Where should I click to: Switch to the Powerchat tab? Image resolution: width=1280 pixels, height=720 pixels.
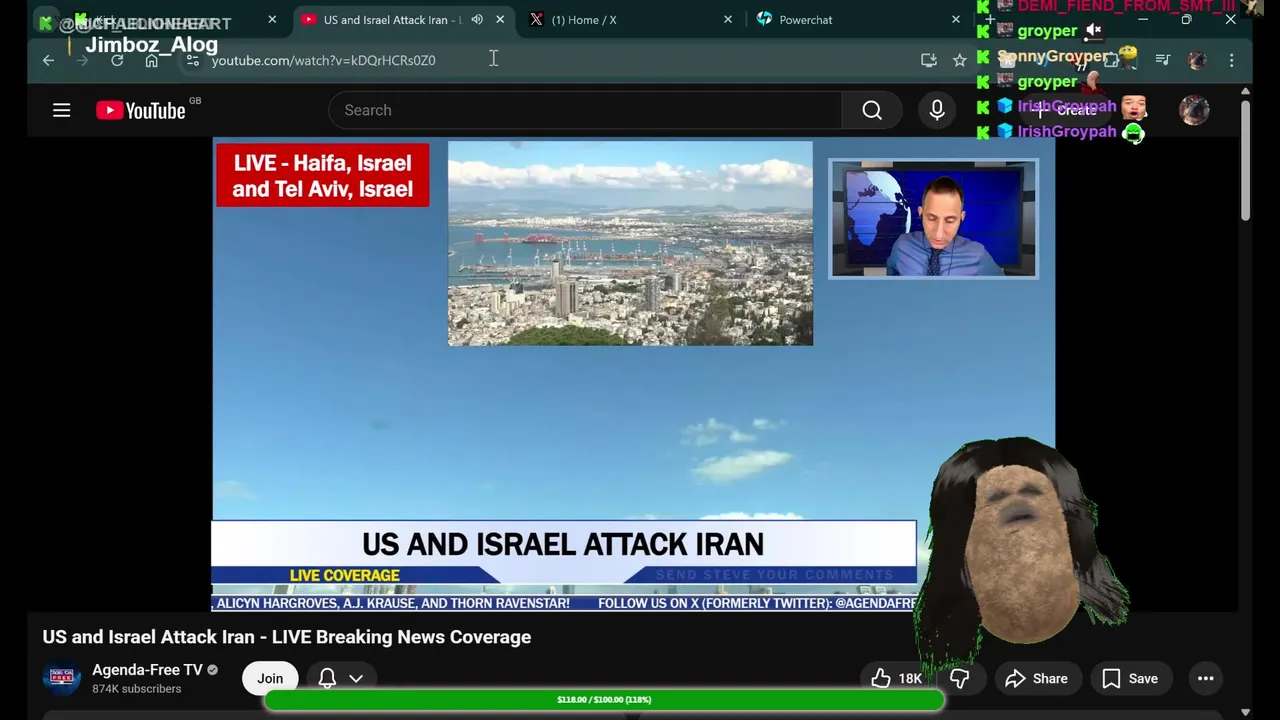coord(806,19)
